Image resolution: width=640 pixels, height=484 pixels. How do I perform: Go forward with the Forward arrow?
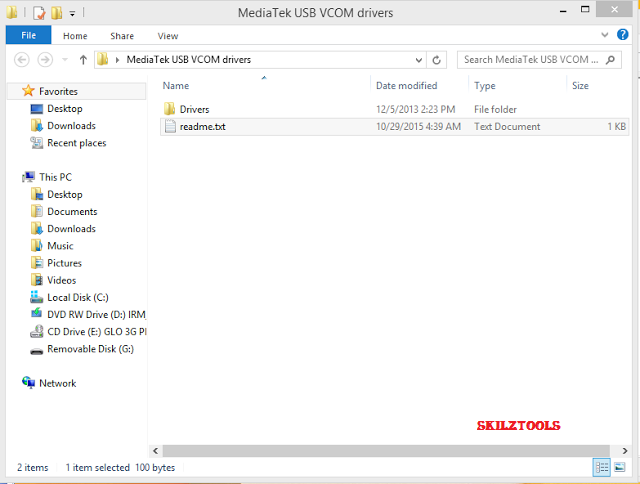click(x=45, y=60)
